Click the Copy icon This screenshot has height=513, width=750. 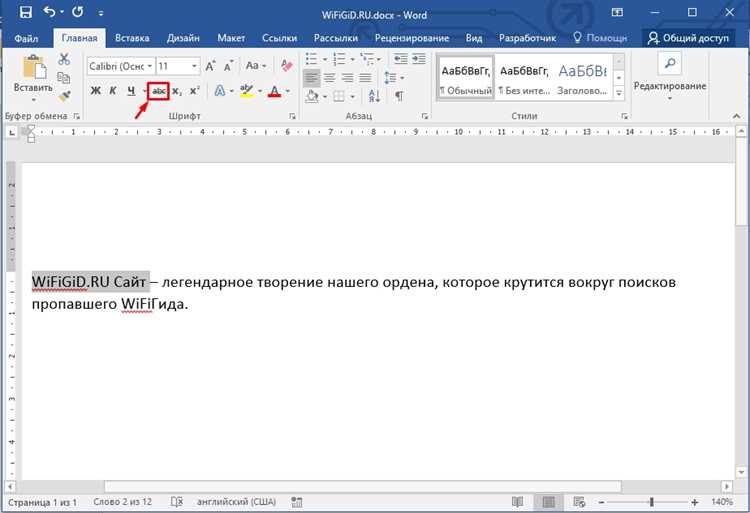coord(64,77)
